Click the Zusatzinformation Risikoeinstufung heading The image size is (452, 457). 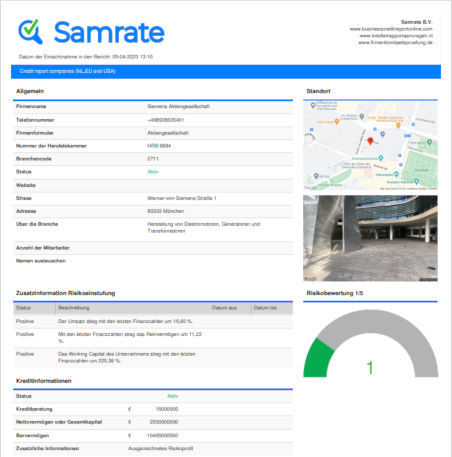[66, 293]
